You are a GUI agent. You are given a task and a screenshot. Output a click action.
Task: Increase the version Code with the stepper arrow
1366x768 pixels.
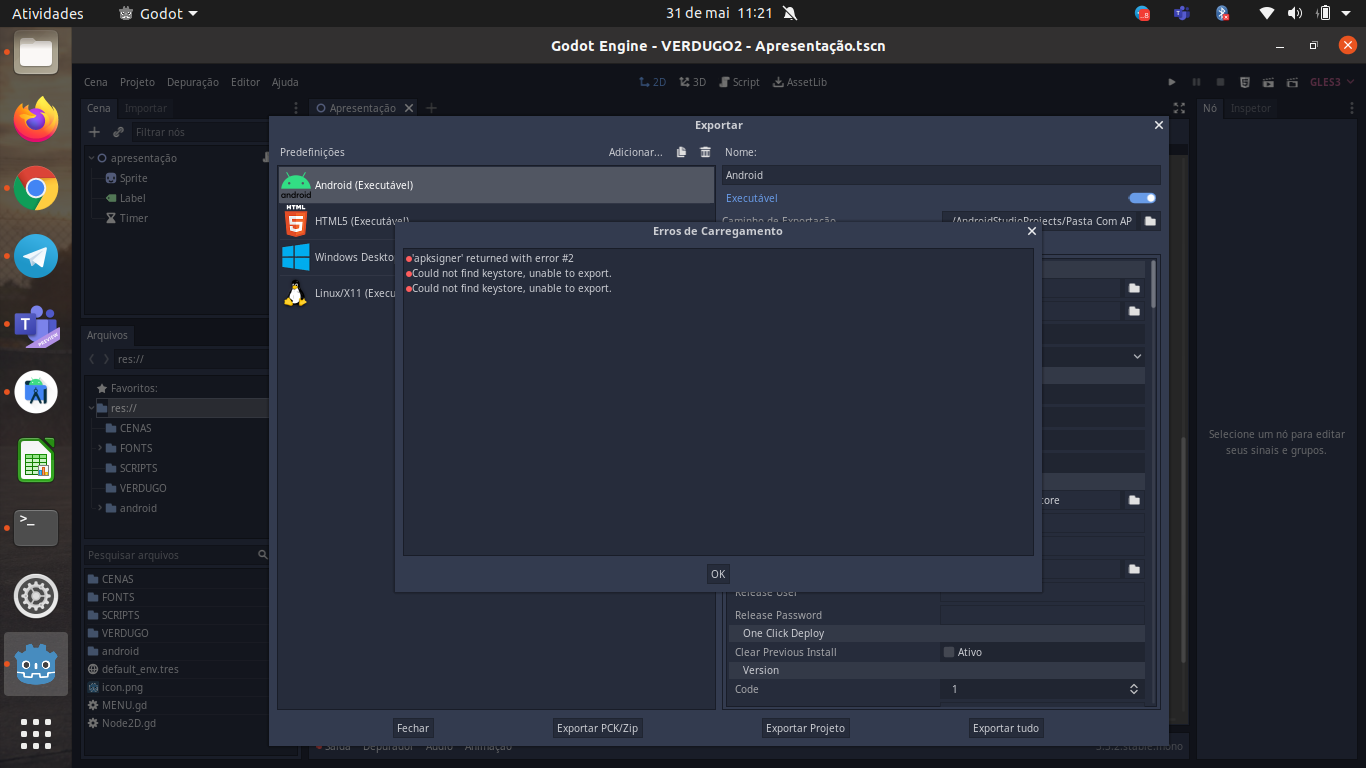click(x=1133, y=685)
